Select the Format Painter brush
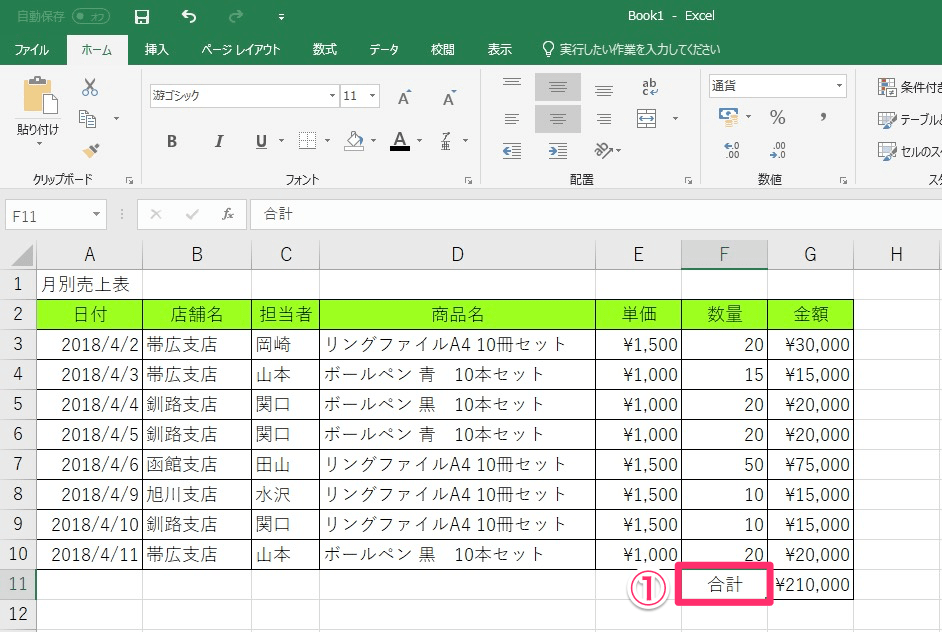942x632 pixels. click(x=90, y=150)
